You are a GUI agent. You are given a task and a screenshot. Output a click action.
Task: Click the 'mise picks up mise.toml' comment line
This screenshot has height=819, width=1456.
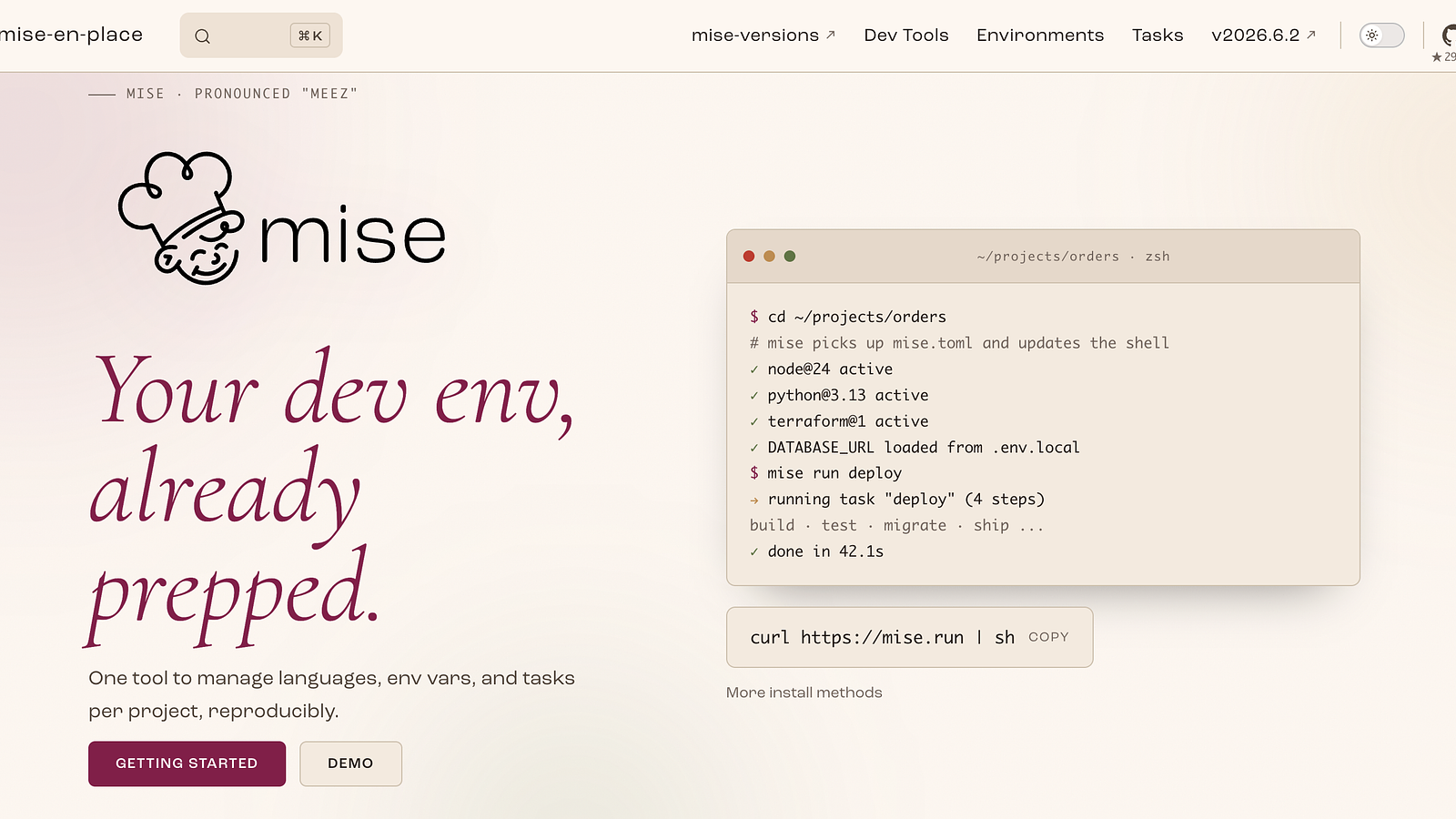(959, 343)
